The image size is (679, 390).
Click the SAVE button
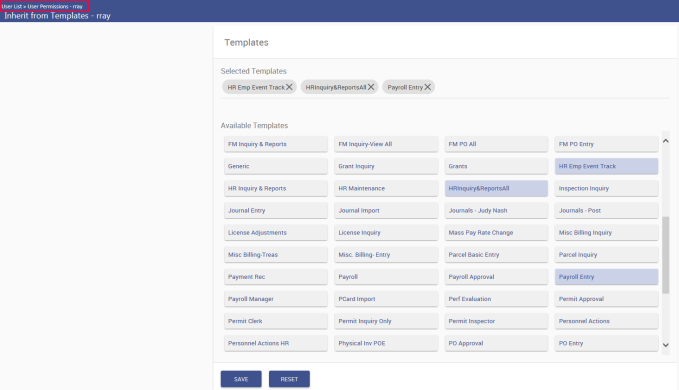pos(241,379)
